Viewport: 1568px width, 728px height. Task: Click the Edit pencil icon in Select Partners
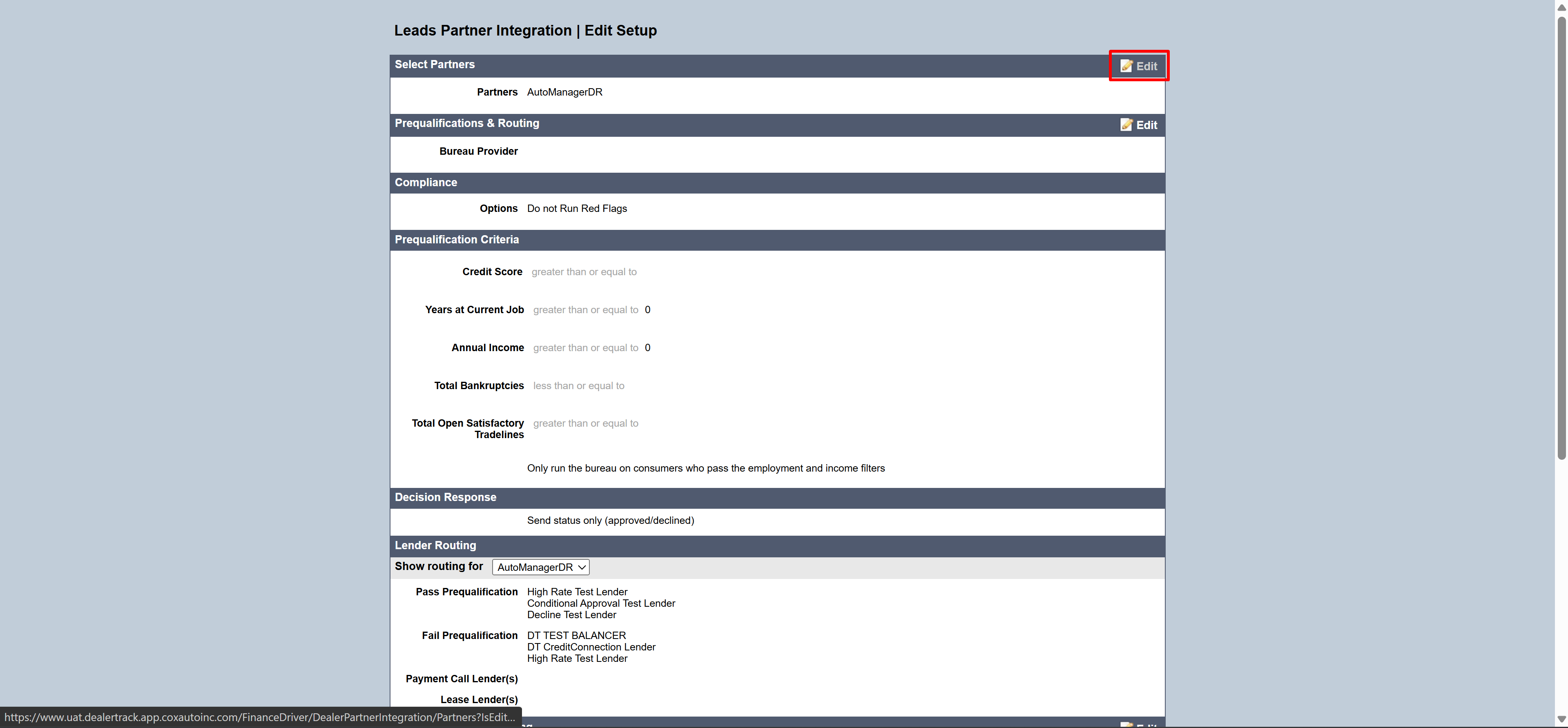1126,66
